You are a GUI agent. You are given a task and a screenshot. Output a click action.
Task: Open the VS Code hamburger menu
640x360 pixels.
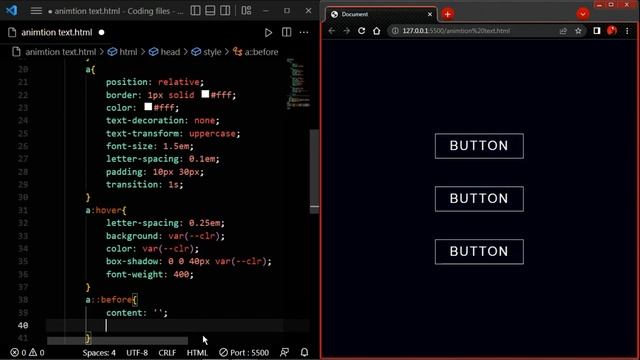tap(36, 11)
